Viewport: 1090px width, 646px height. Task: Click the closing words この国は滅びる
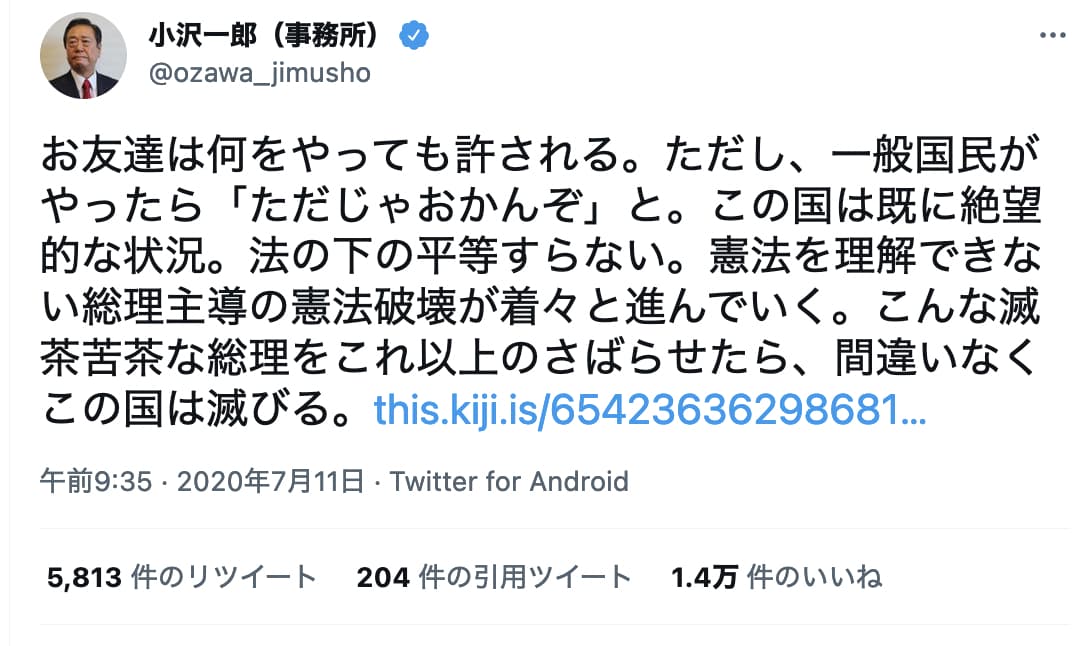coord(195,410)
